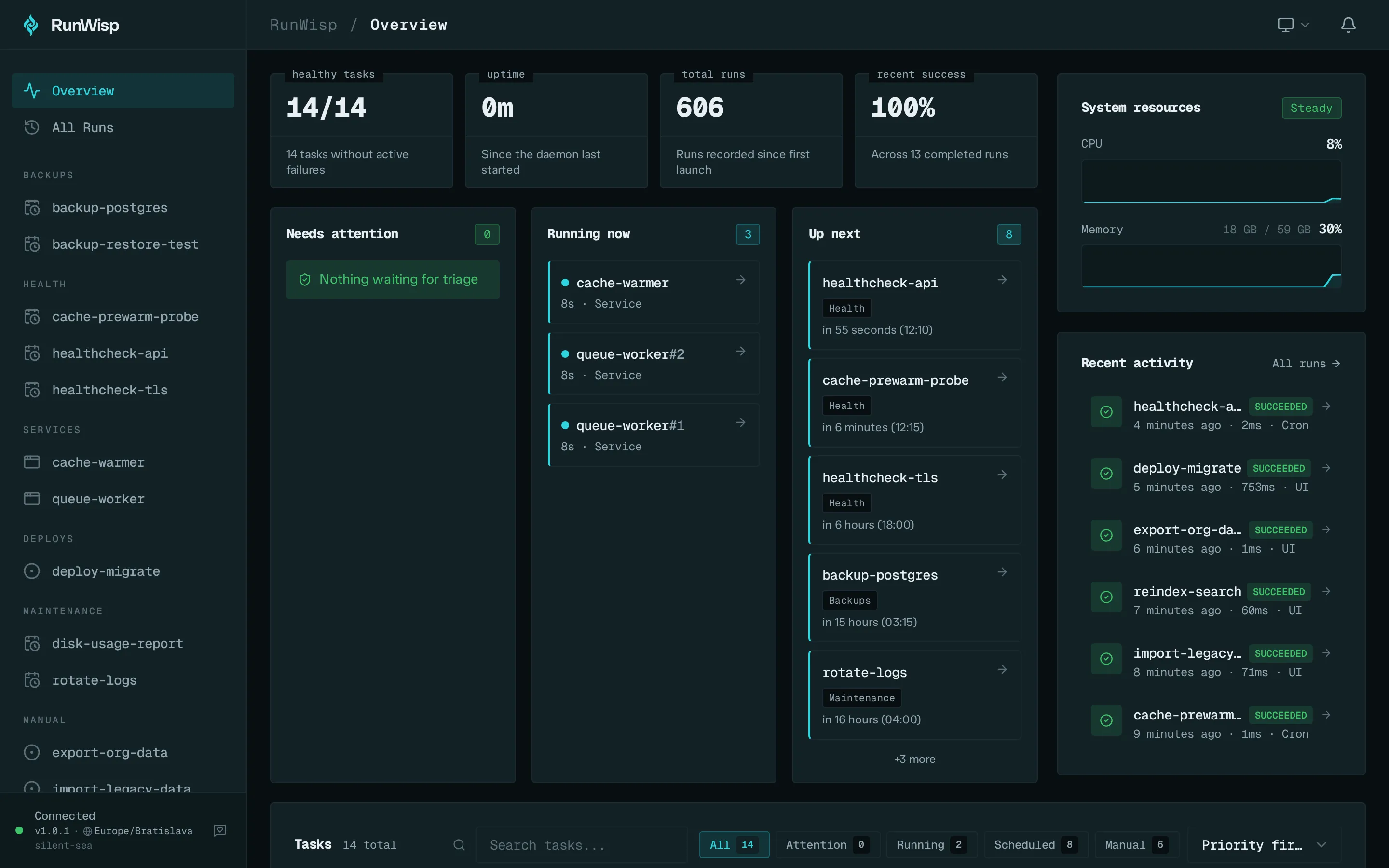
Task: Open the queue-worker#1 running card
Action: tap(654, 435)
